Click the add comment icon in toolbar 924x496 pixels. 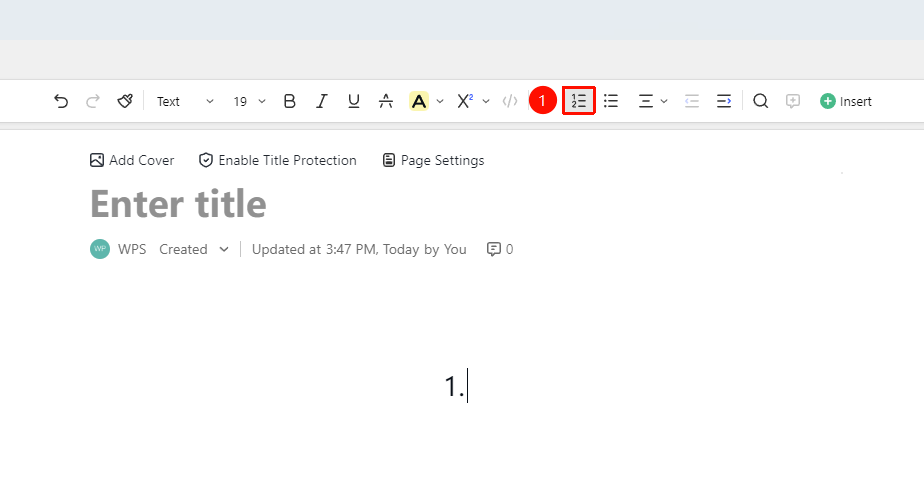(793, 101)
